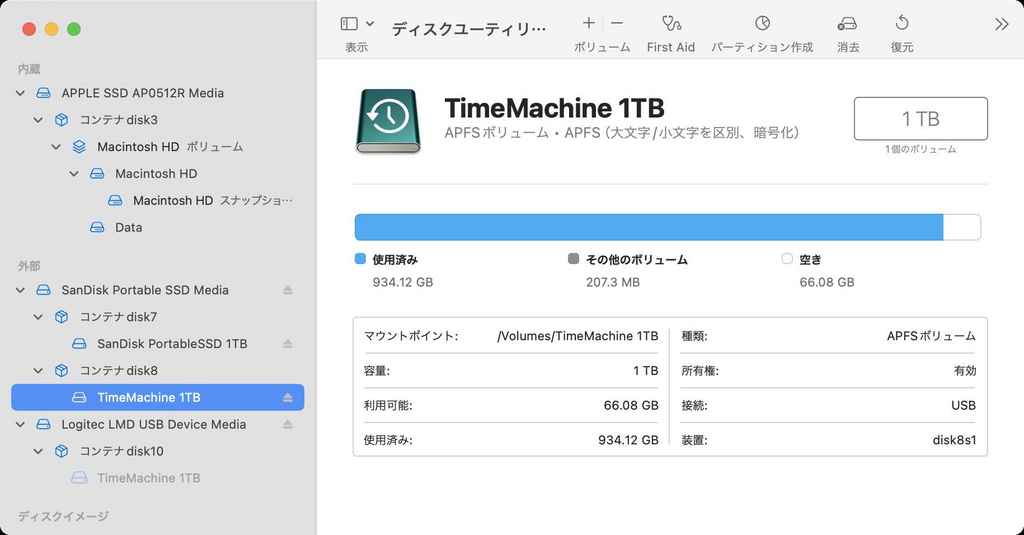Click the 1 TB capacity box
The image size is (1024, 535).
tap(920, 118)
